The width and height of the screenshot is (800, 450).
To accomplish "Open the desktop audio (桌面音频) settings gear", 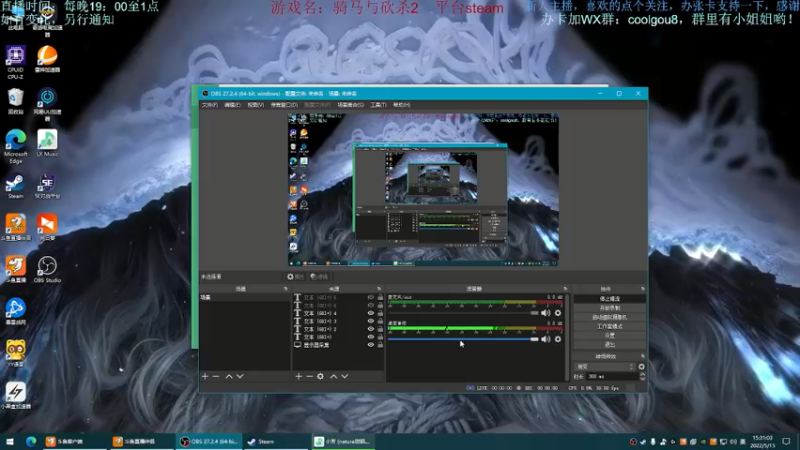I will (558, 339).
